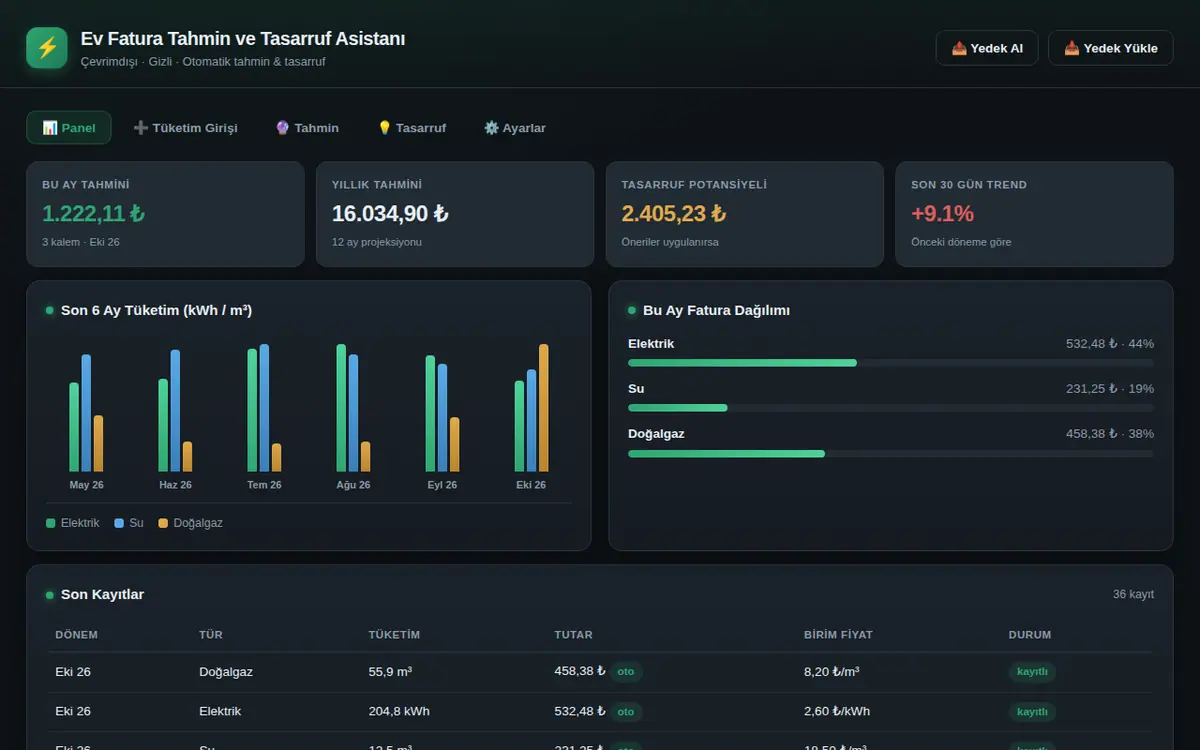Viewport: 1200px width, 750px height.
Task: Click the Yedek Yükle button
Action: click(x=1111, y=48)
